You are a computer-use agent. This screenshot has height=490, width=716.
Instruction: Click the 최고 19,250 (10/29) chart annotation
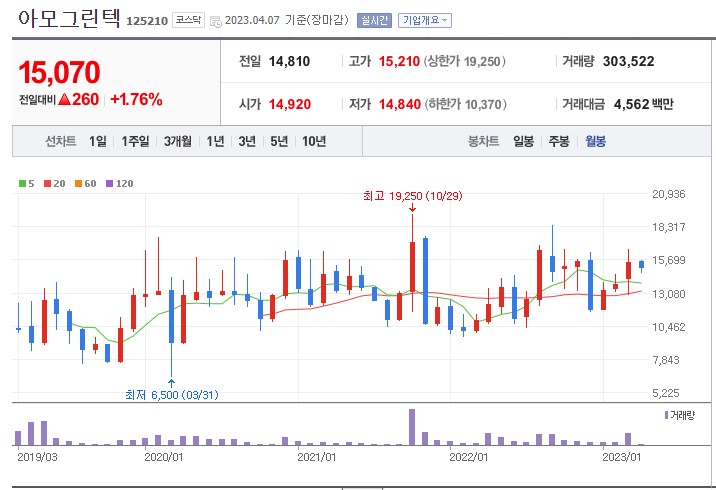pos(413,196)
